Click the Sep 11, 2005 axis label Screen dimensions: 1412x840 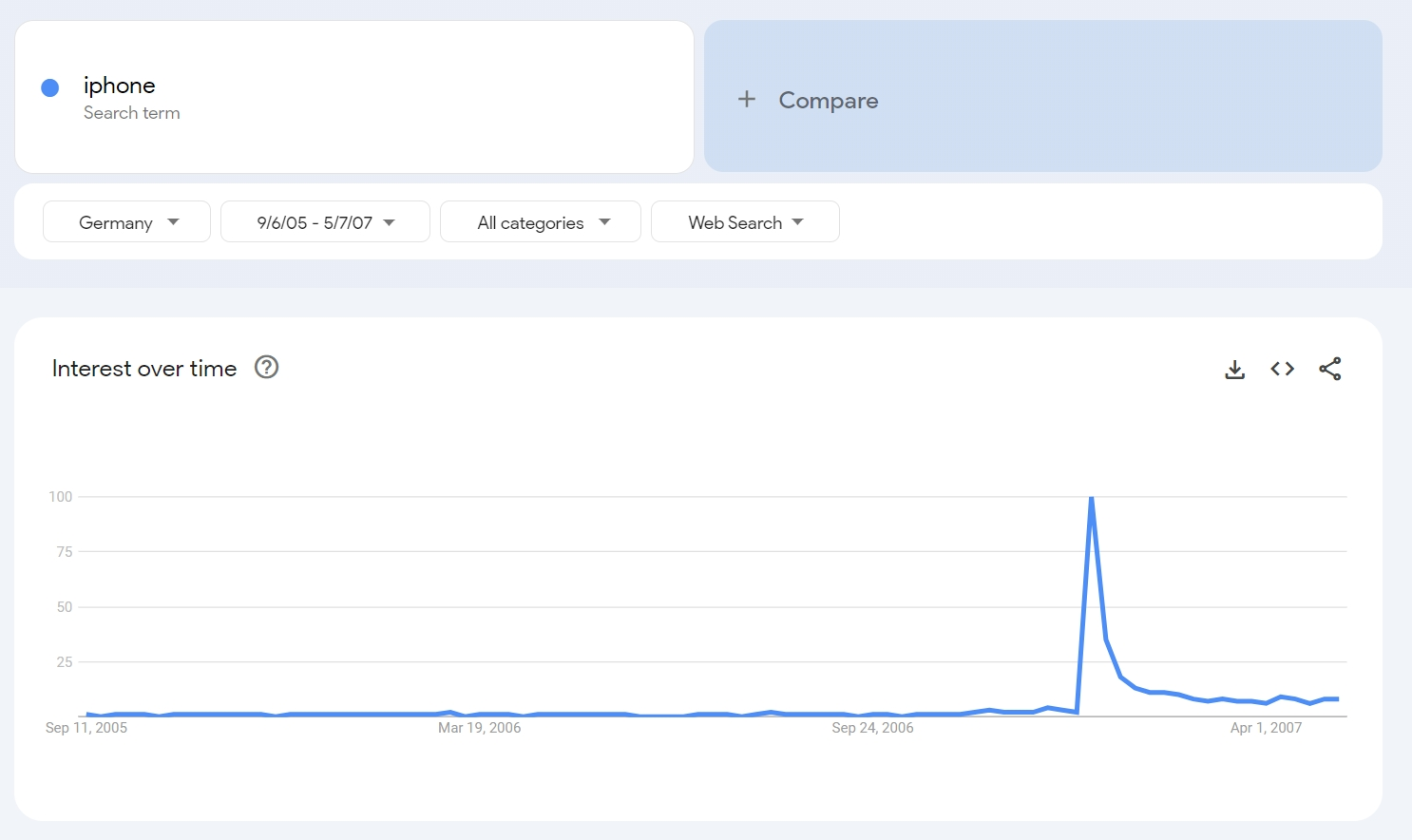tap(86, 728)
